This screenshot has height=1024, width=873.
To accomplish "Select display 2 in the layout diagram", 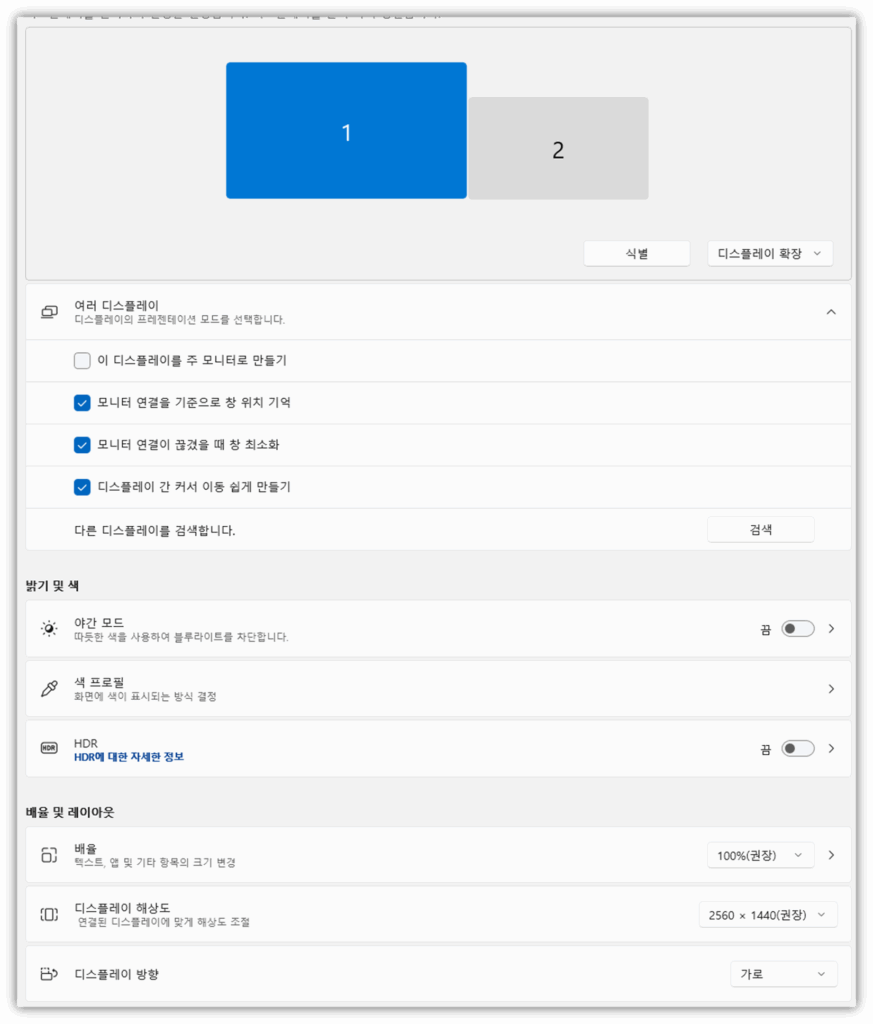I will (x=559, y=150).
